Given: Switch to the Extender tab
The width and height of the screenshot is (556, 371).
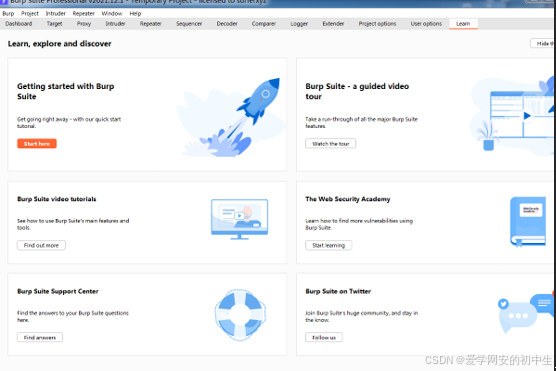Looking at the screenshot, I should pos(333,24).
